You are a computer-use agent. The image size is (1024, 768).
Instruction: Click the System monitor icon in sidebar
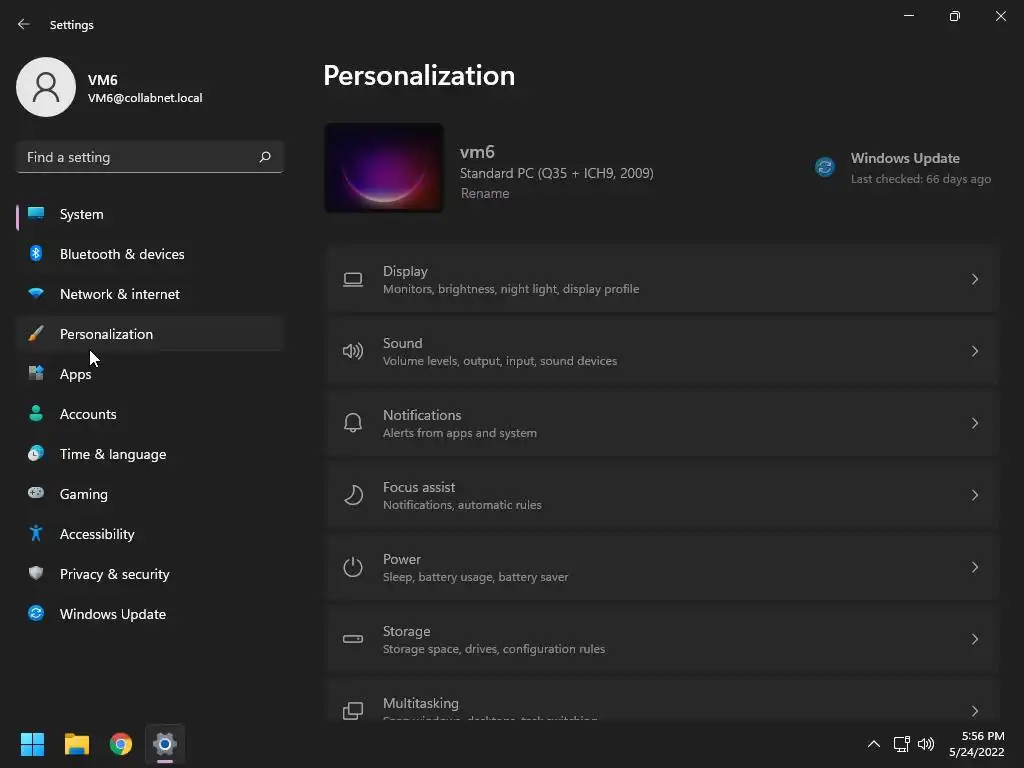36,214
